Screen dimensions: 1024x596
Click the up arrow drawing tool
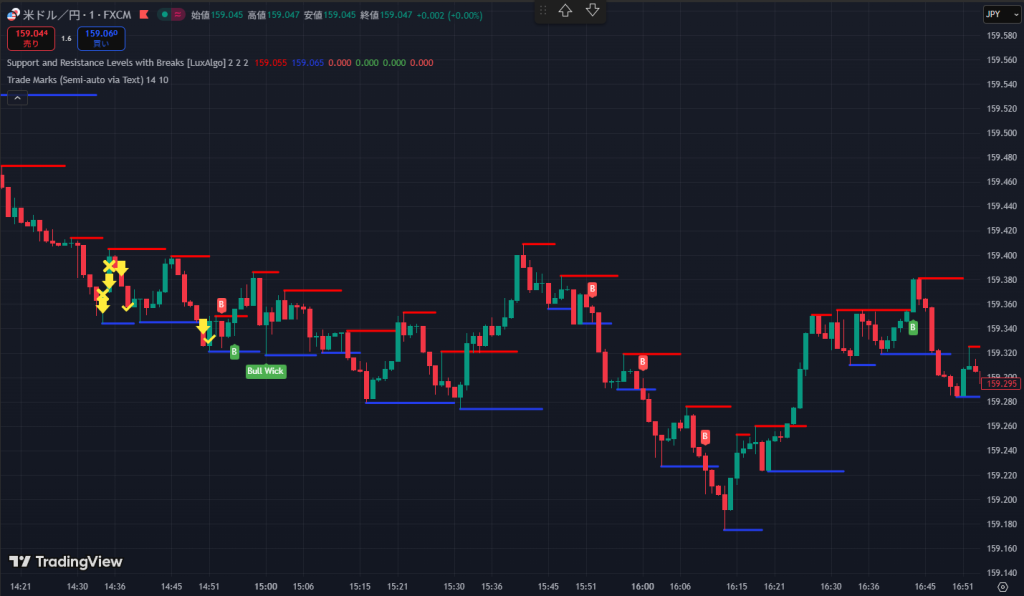[x=566, y=10]
